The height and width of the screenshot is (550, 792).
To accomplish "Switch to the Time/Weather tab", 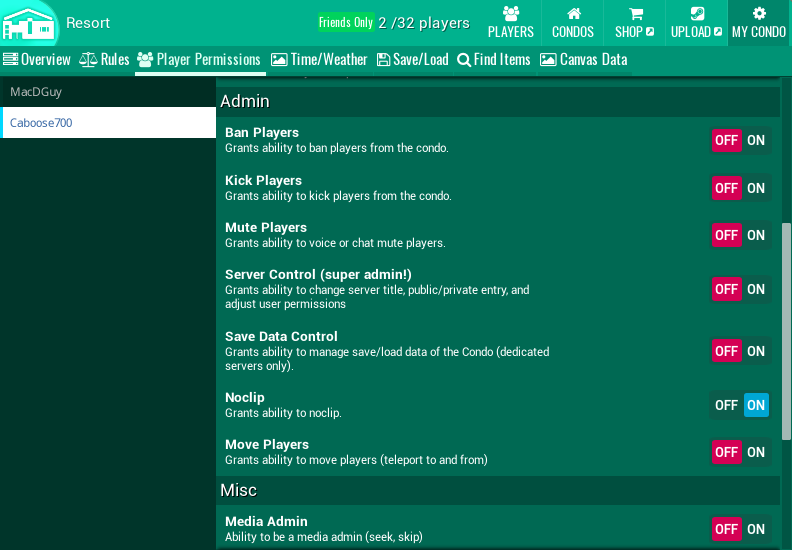I will [x=319, y=60].
